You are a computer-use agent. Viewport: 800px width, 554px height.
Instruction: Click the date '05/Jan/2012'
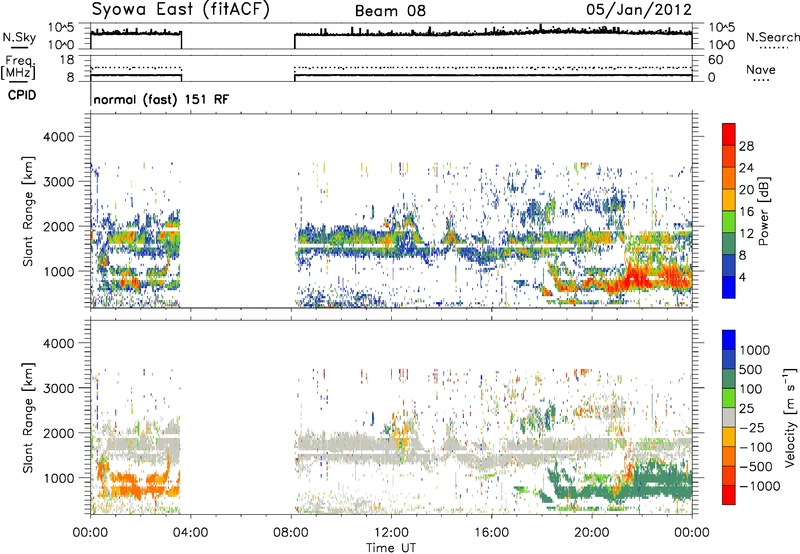pos(639,9)
